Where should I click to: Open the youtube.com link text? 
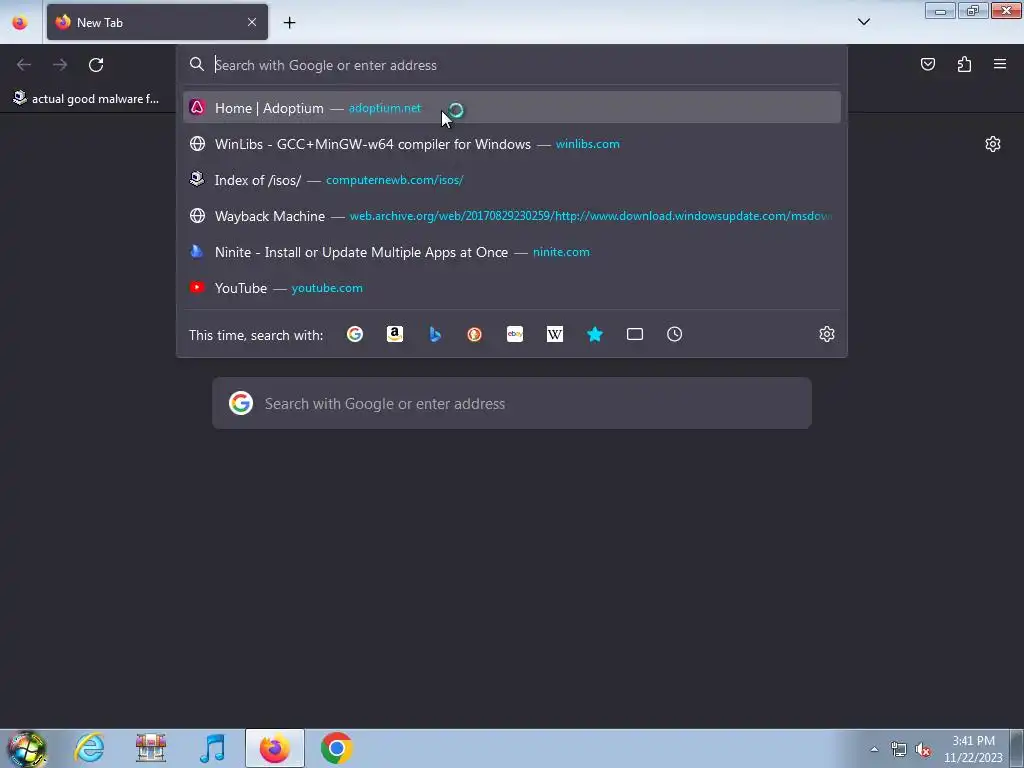click(327, 287)
